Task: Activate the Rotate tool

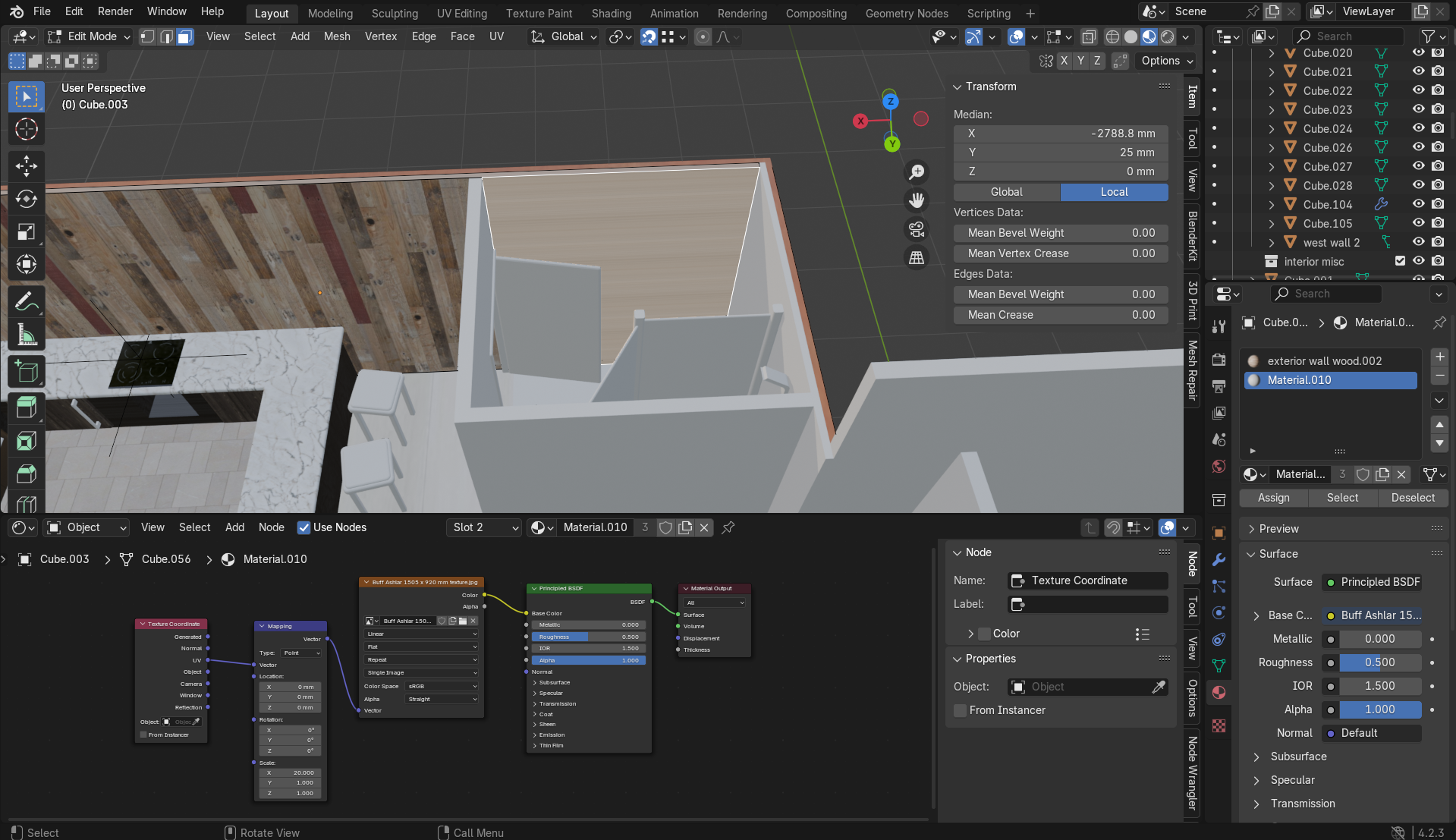Action: click(x=27, y=199)
